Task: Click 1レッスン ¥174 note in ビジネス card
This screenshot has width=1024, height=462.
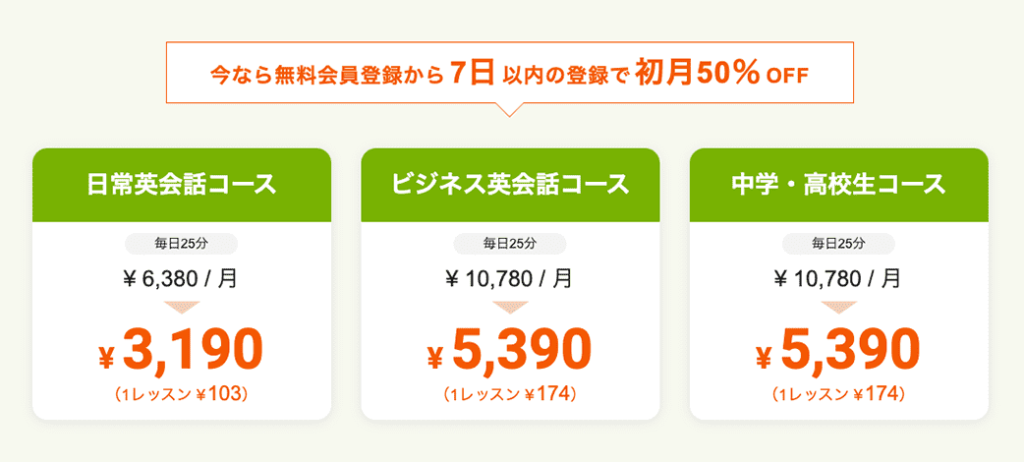Action: pos(509,394)
